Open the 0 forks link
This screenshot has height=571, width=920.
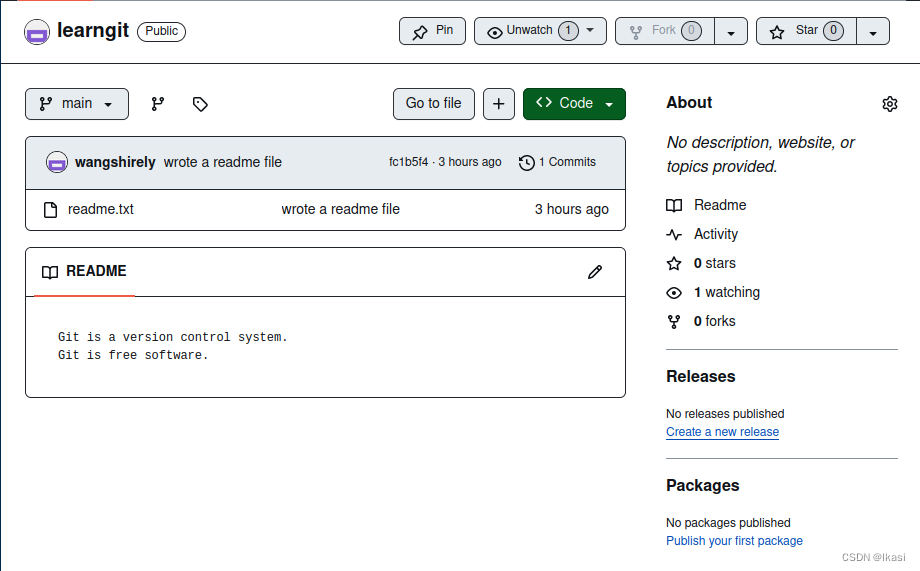(715, 321)
